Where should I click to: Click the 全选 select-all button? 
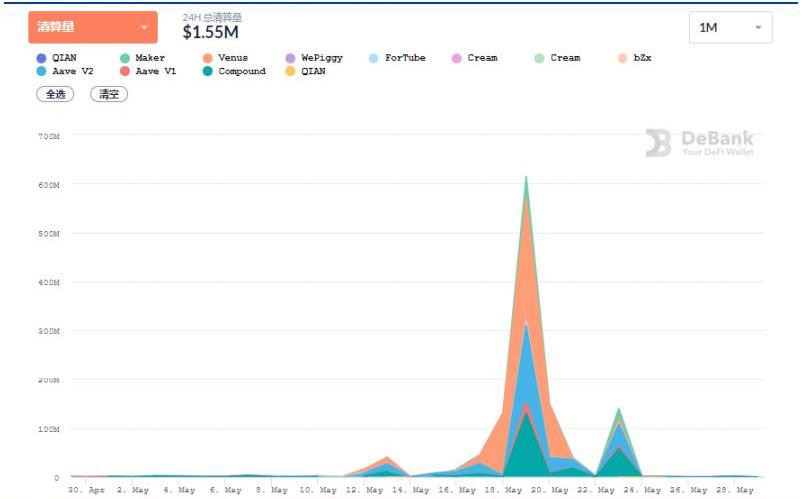point(54,94)
